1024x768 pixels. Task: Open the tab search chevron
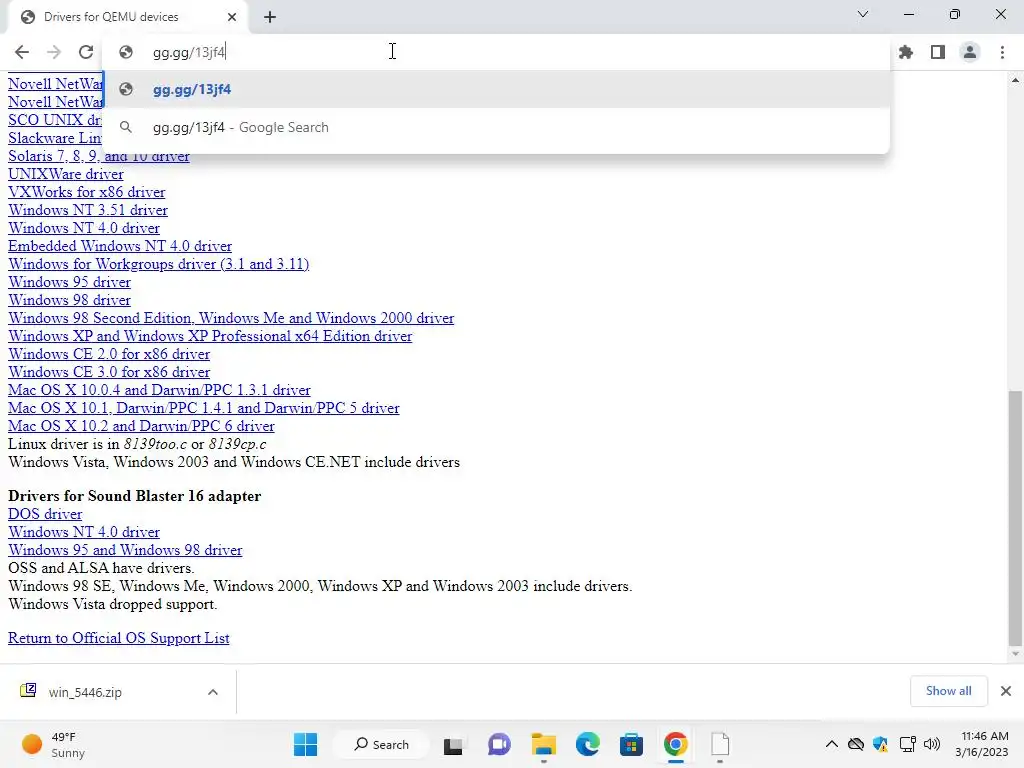pyautogui.click(x=863, y=14)
